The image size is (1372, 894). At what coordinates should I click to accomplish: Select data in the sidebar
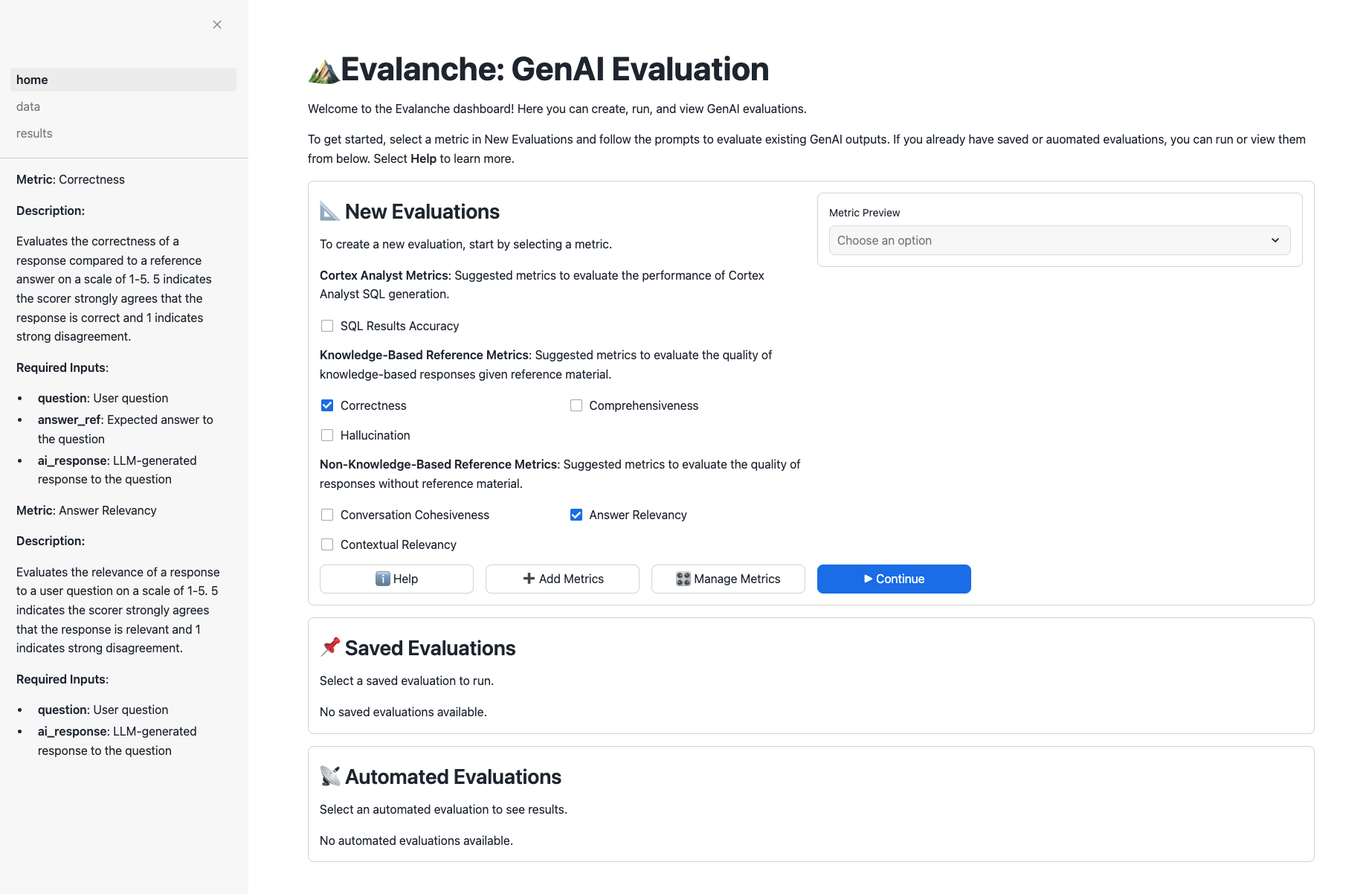[28, 106]
